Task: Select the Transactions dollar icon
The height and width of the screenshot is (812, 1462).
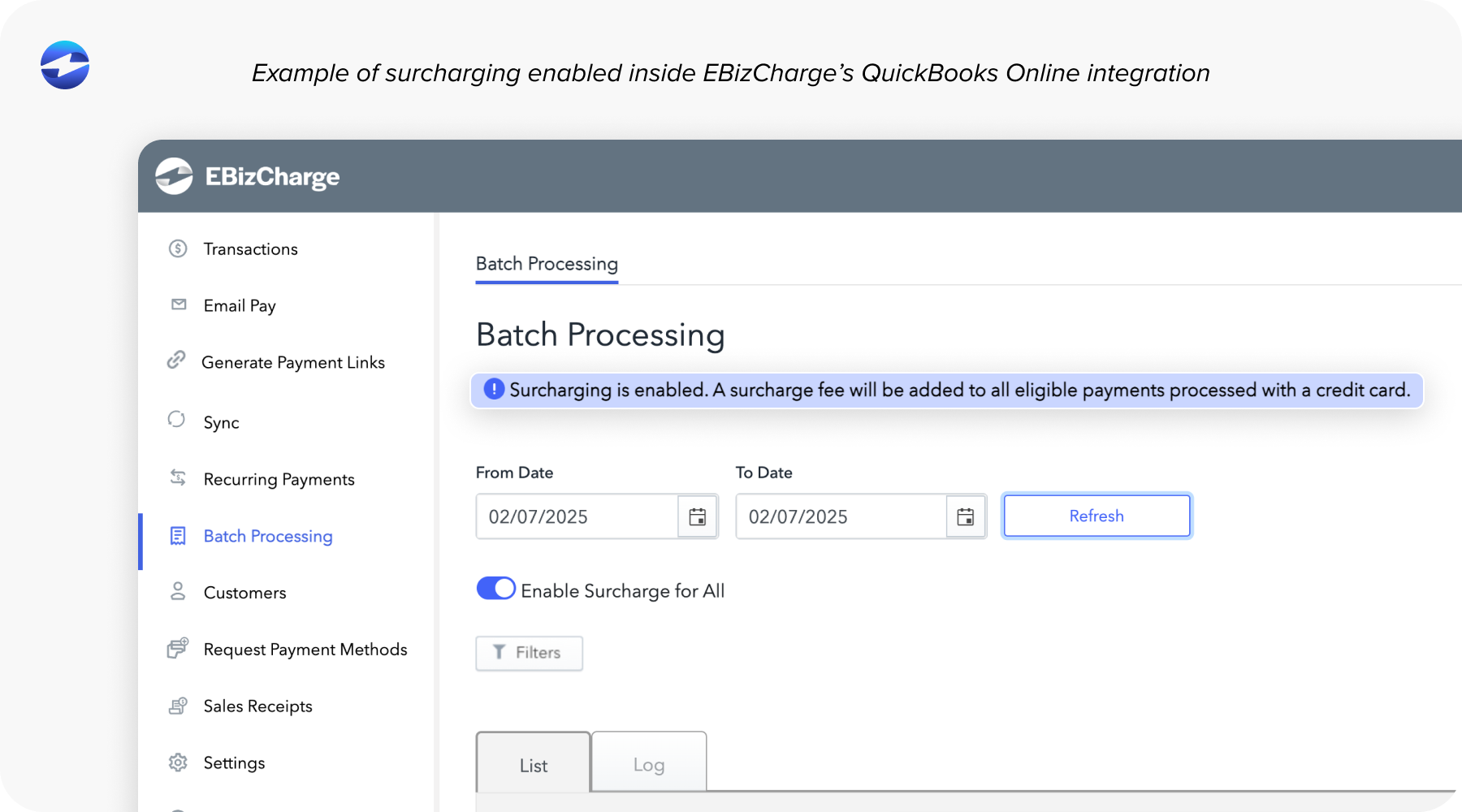Action: (x=177, y=248)
